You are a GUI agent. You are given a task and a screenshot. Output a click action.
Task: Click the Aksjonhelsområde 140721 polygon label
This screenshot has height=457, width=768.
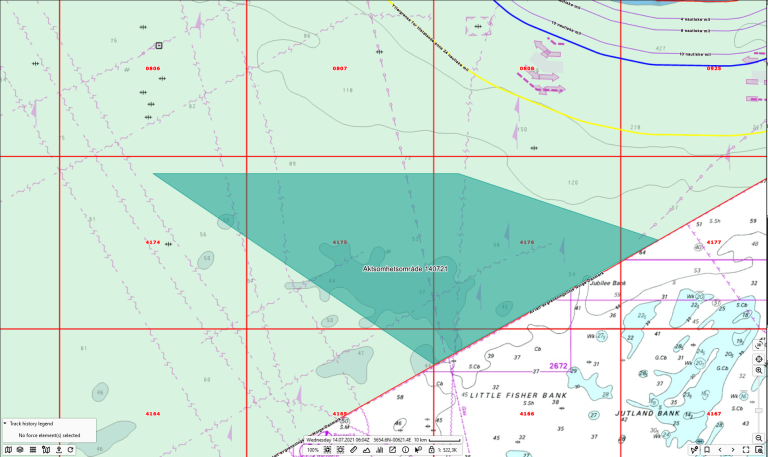[x=404, y=269]
